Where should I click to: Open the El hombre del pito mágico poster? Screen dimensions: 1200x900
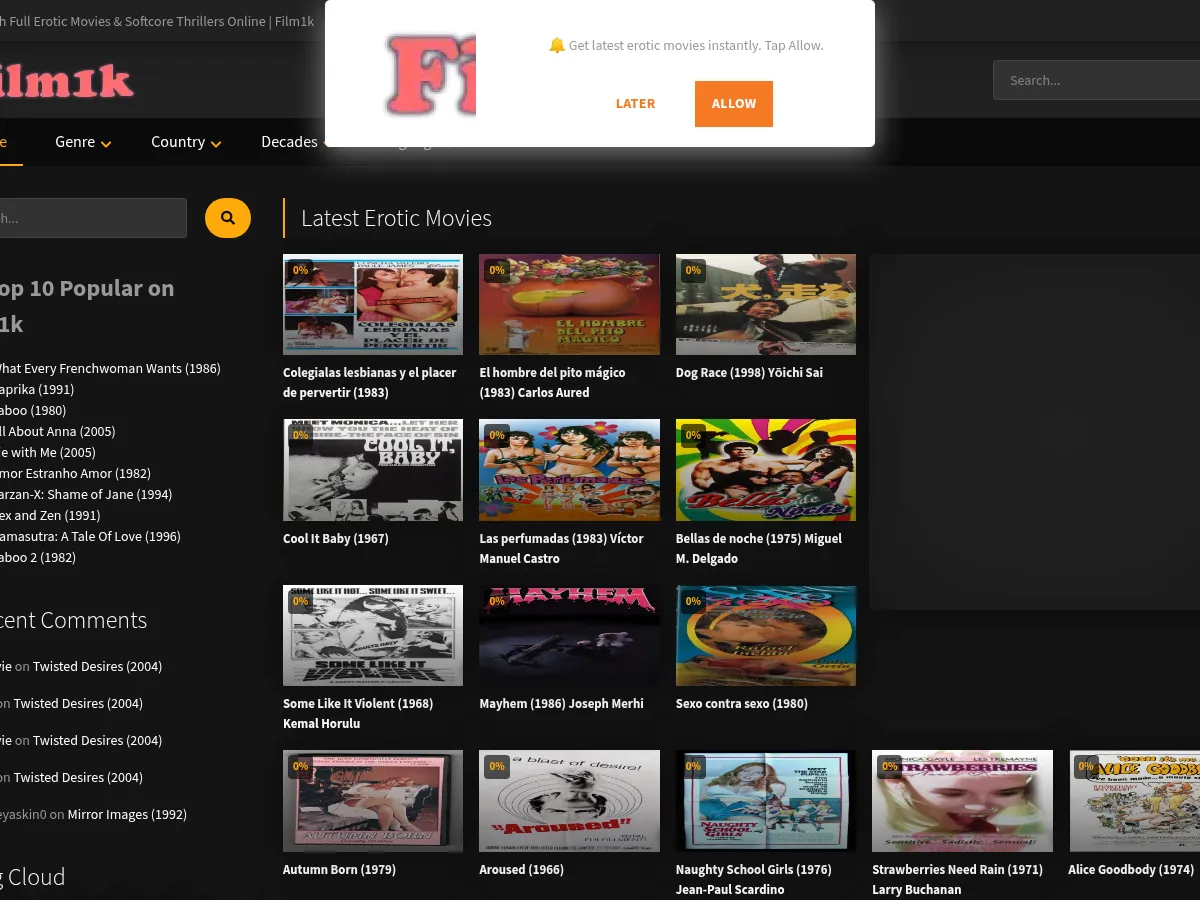click(569, 304)
